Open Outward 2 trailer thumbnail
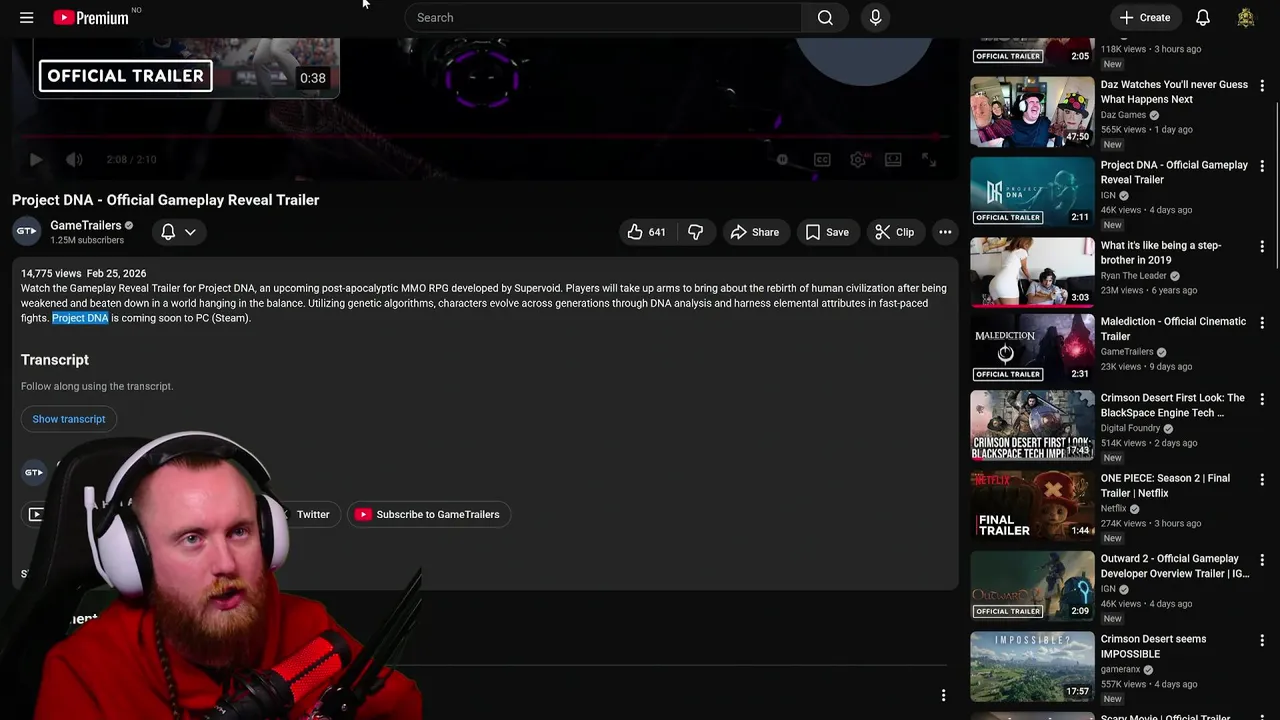Image resolution: width=1280 pixels, height=720 pixels. point(1032,586)
